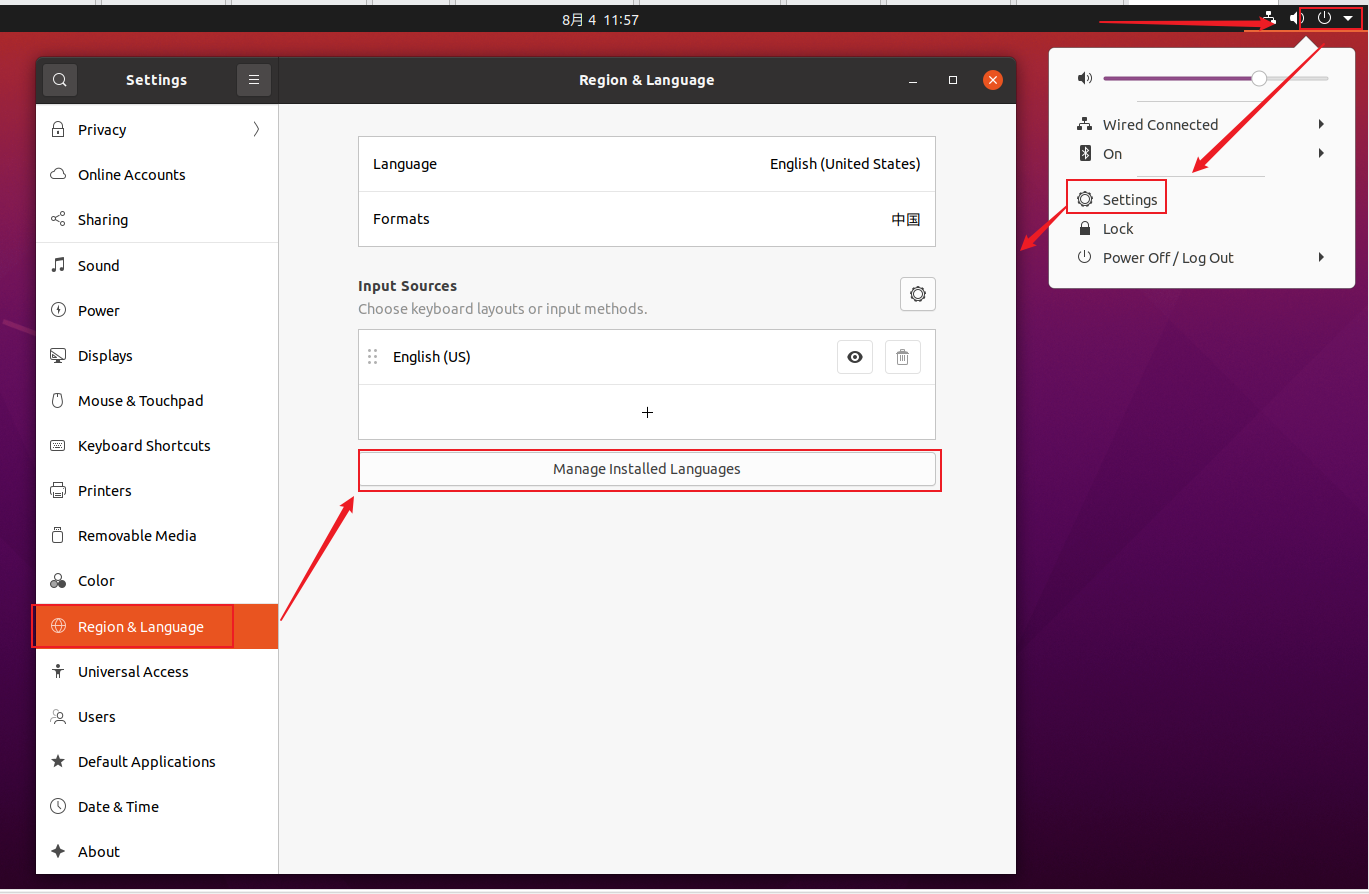This screenshot has width=1369, height=894.
Task: Click the network icon in top bar
Action: coord(1269,19)
